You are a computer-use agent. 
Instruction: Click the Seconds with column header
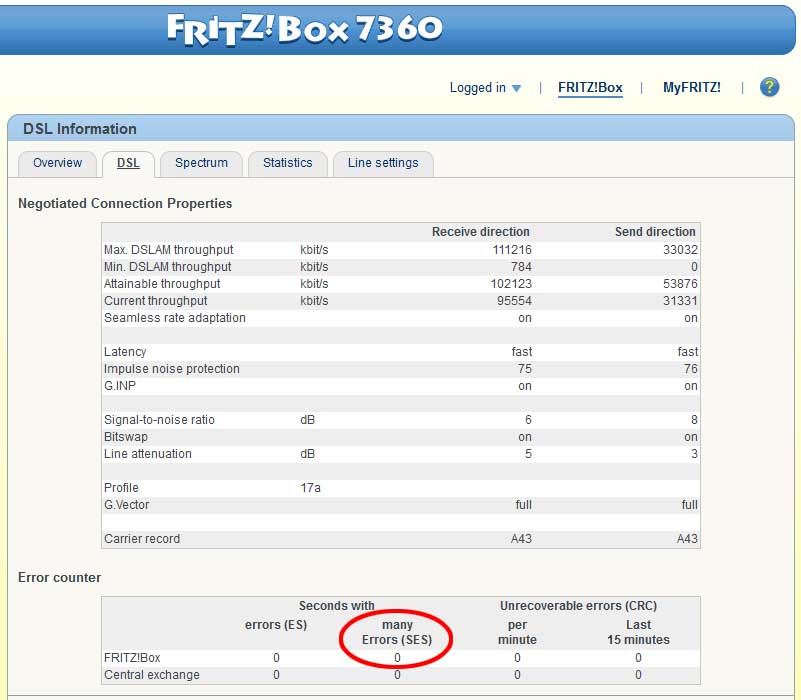point(337,606)
